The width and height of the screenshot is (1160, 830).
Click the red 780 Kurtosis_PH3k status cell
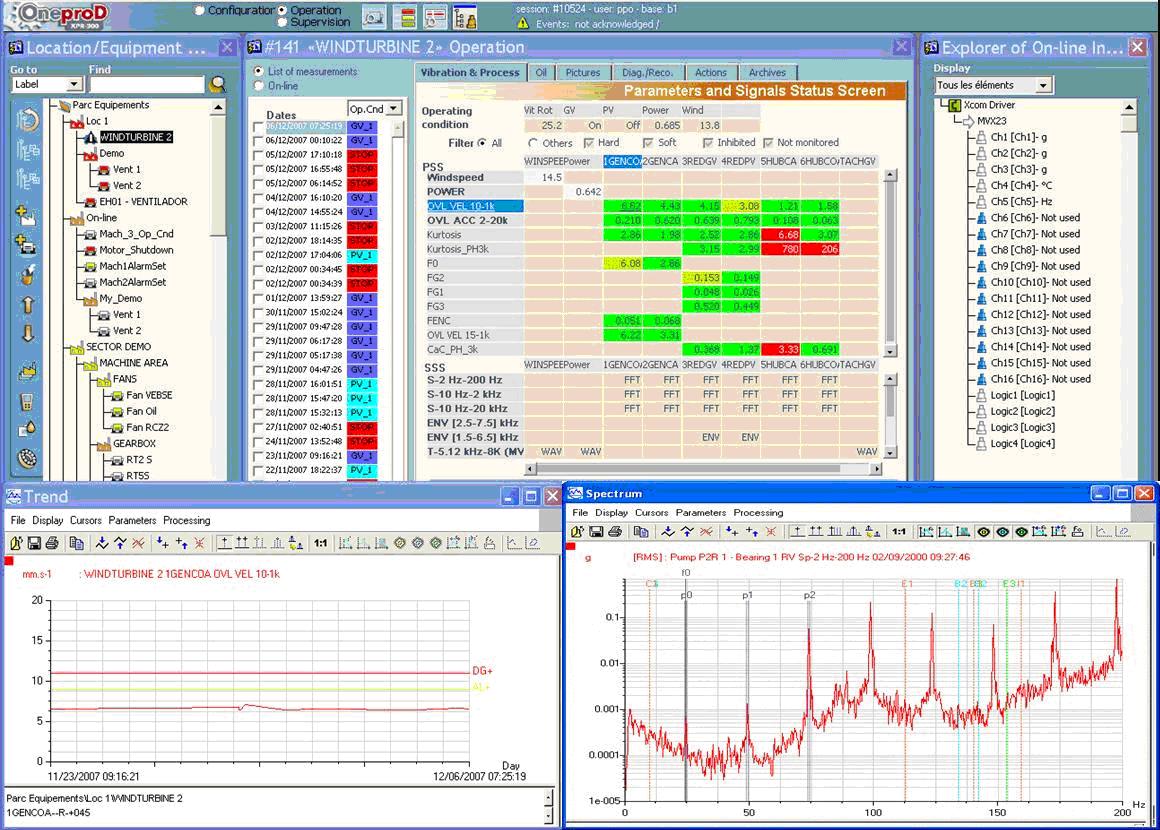click(780, 248)
